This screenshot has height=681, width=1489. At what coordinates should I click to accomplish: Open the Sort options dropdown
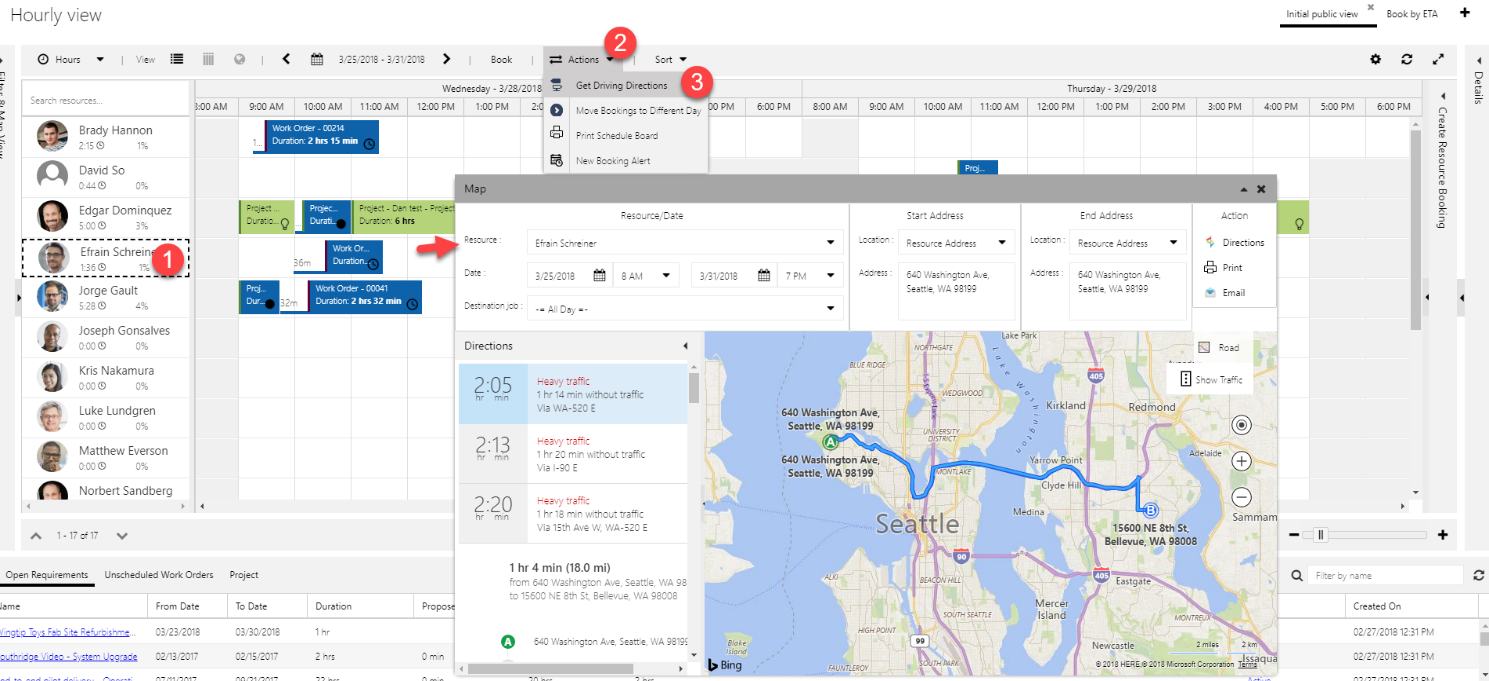coord(669,58)
